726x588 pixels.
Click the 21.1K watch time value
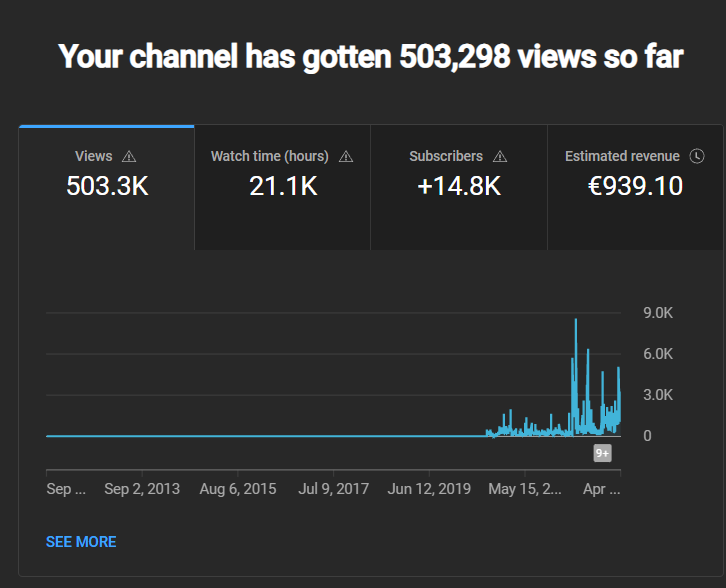(283, 186)
